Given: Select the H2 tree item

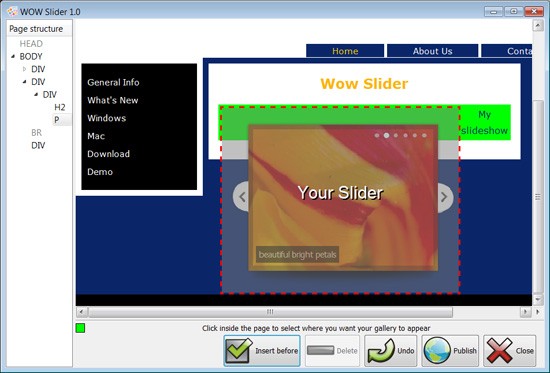Looking at the screenshot, I should [60, 107].
